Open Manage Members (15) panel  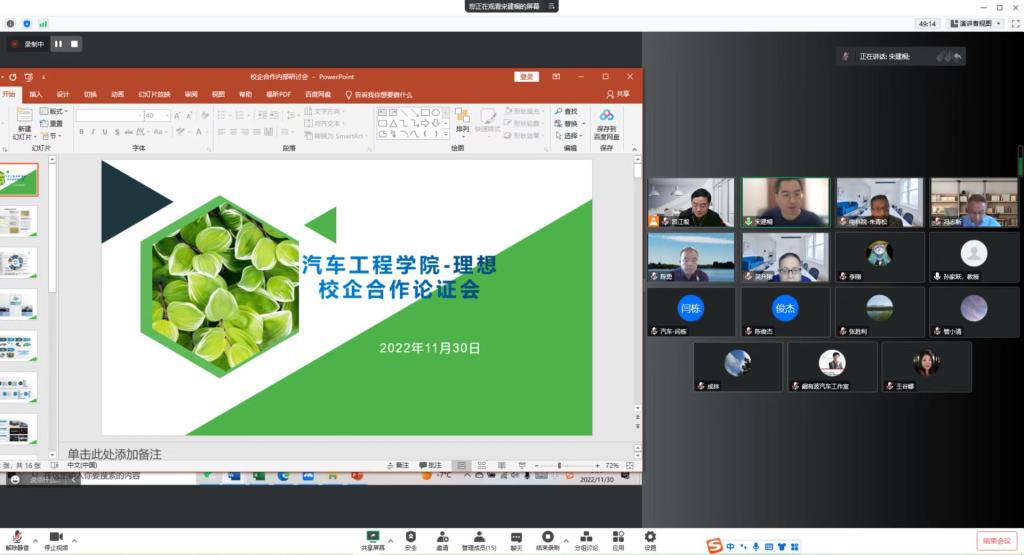coord(479,540)
